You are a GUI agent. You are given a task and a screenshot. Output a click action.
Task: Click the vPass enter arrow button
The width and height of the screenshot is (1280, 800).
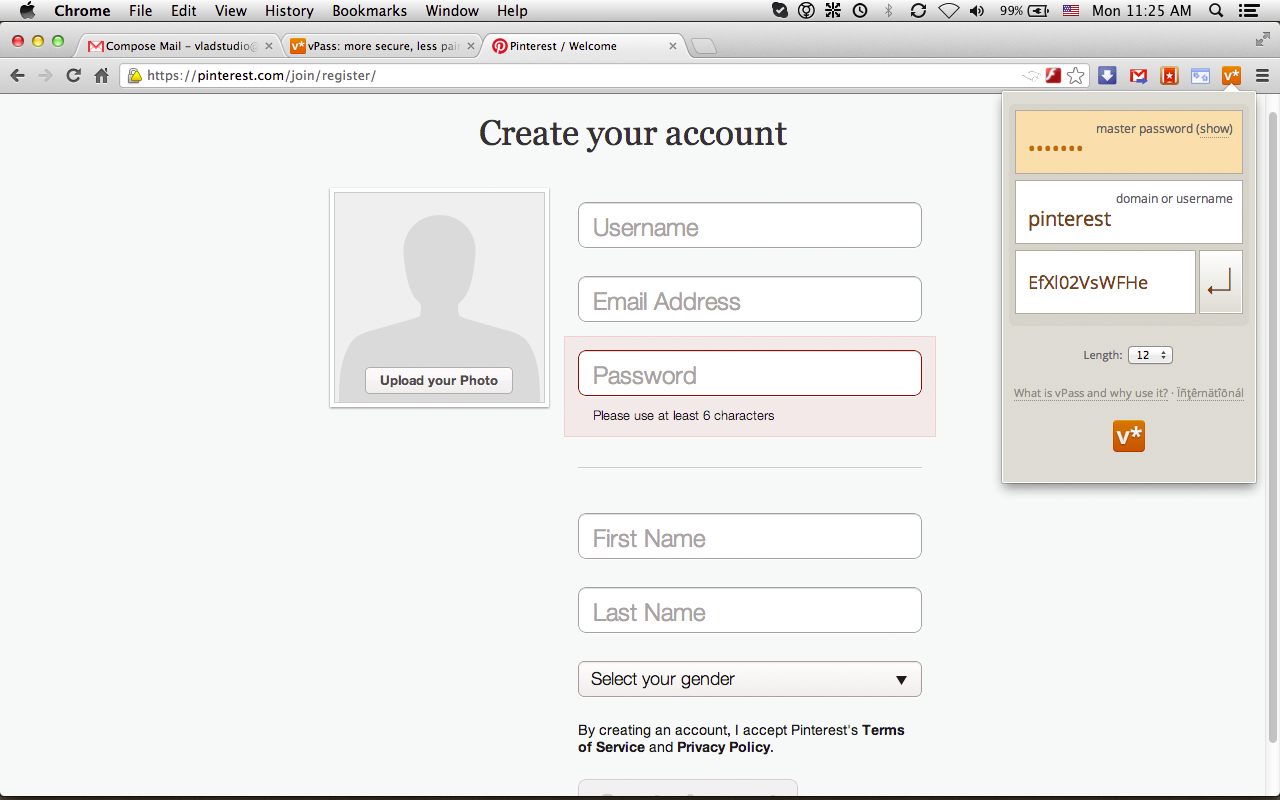click(1220, 282)
